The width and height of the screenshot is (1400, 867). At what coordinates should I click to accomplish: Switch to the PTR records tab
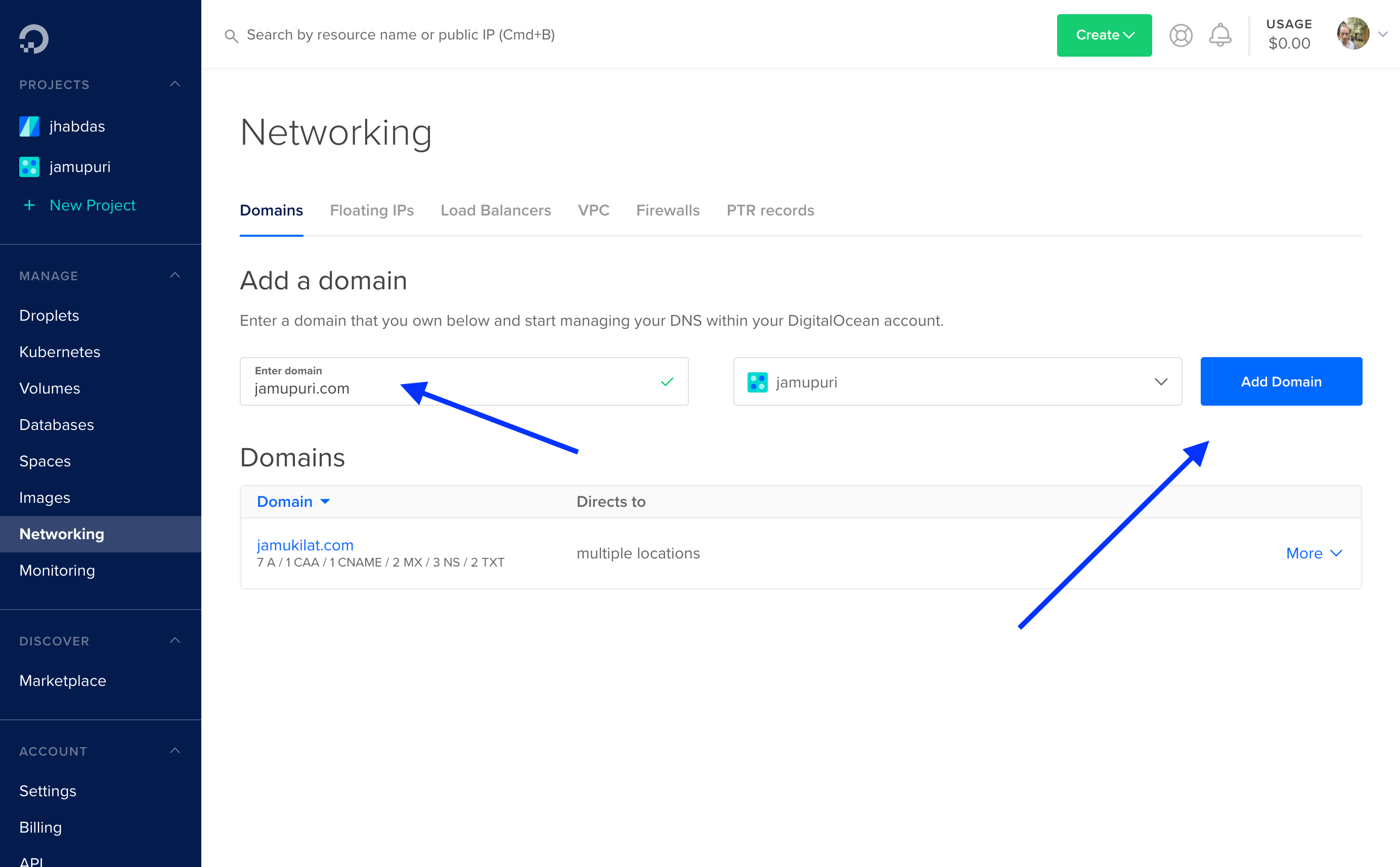770,210
